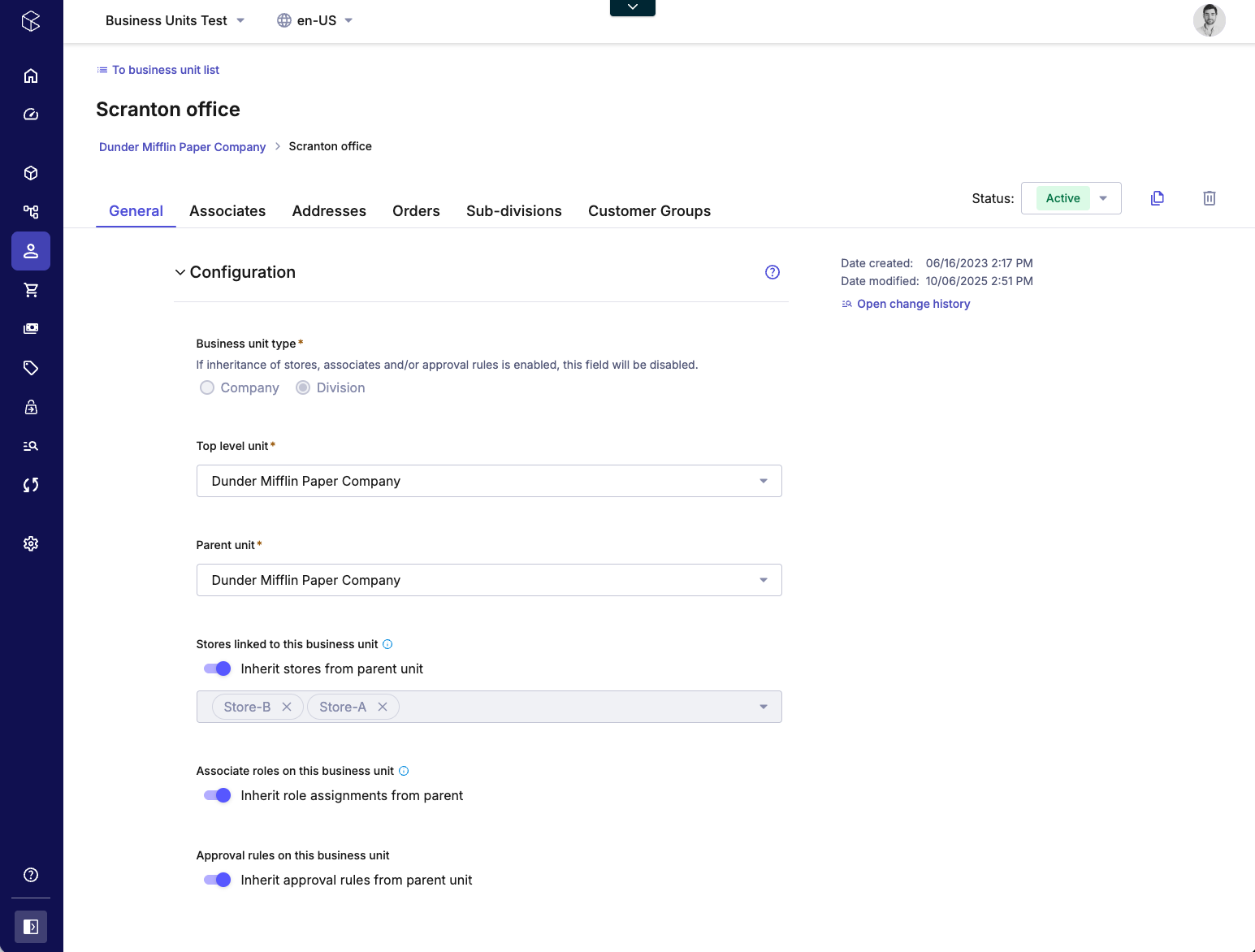
Task: Click the Home icon in sidebar
Action: point(31,76)
